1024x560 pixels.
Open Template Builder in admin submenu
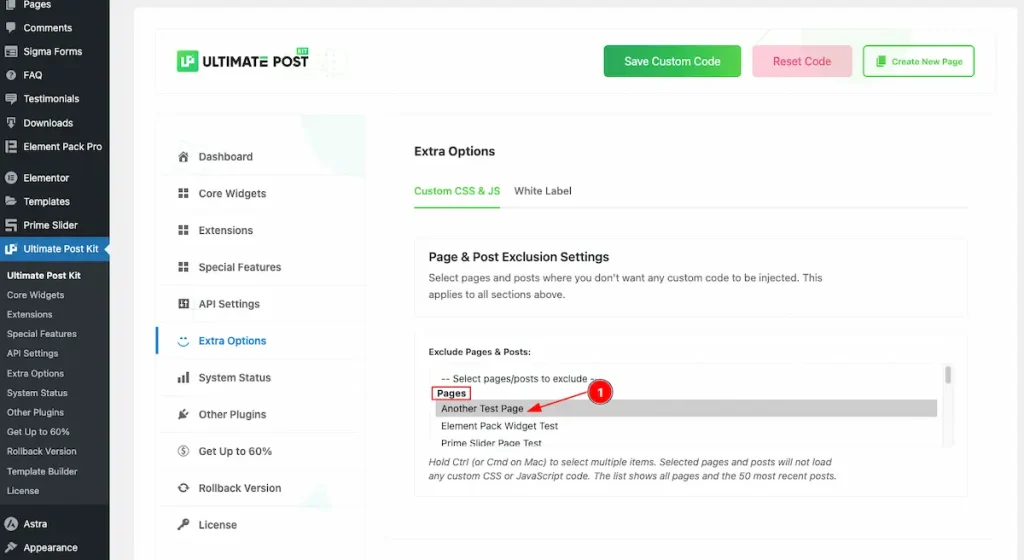tap(42, 471)
